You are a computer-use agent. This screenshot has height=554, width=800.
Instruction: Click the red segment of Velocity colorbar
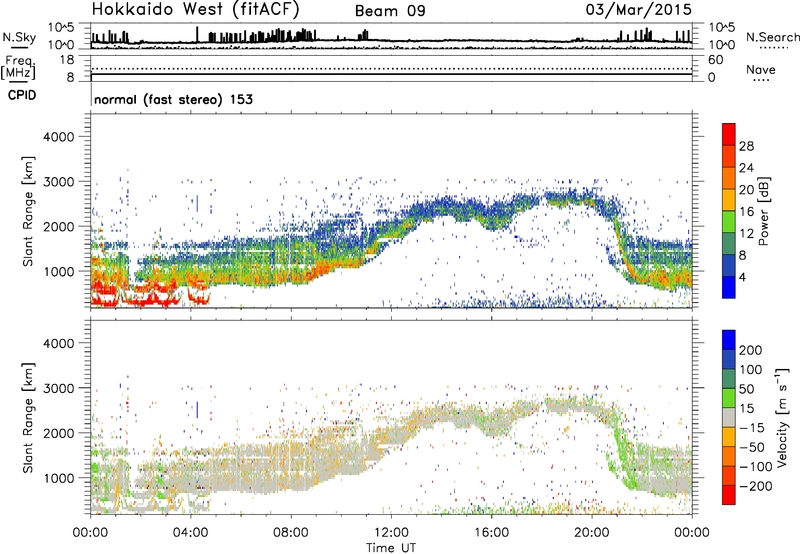[x=729, y=495]
